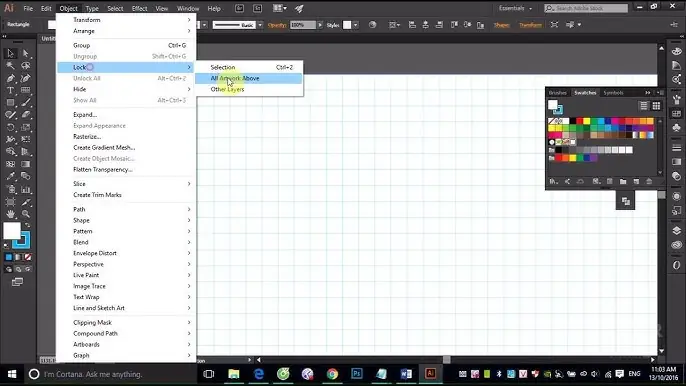Switch swatches to thumbnail grid view
This screenshot has height=386, width=686.
(x=656, y=105)
